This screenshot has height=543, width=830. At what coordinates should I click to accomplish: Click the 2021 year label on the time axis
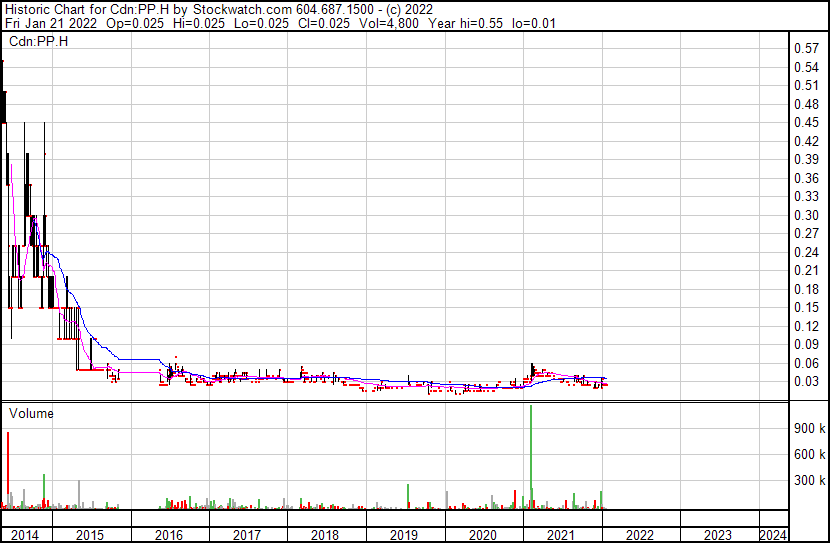tap(561, 535)
